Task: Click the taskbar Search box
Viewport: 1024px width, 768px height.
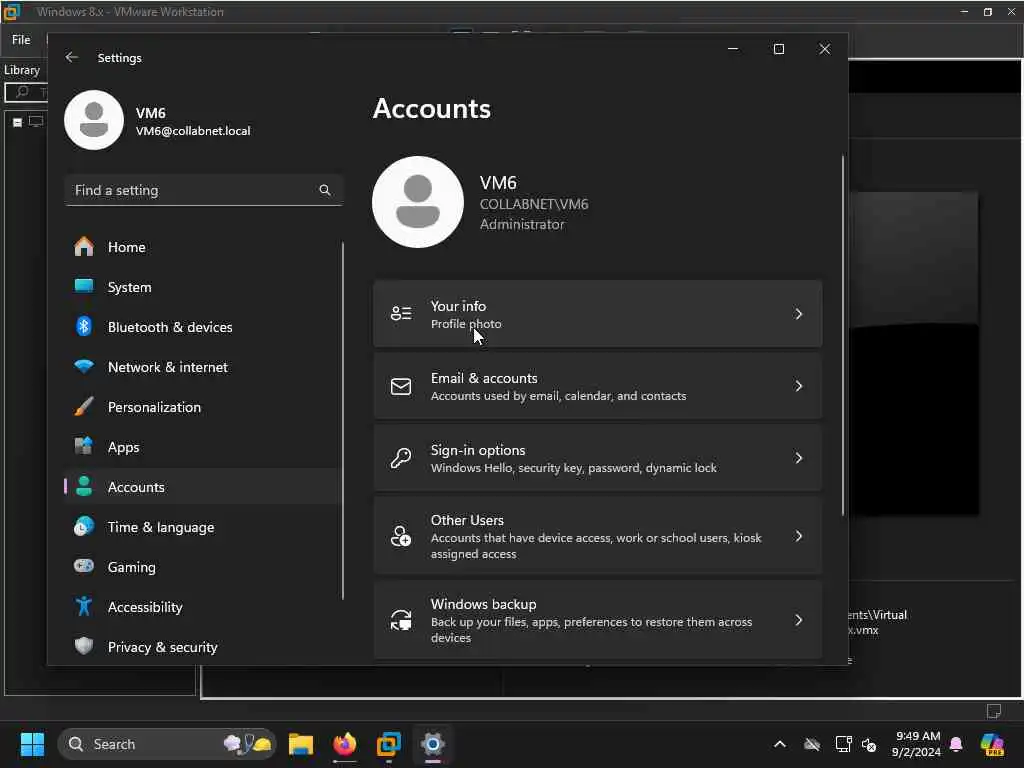Action: [167, 744]
